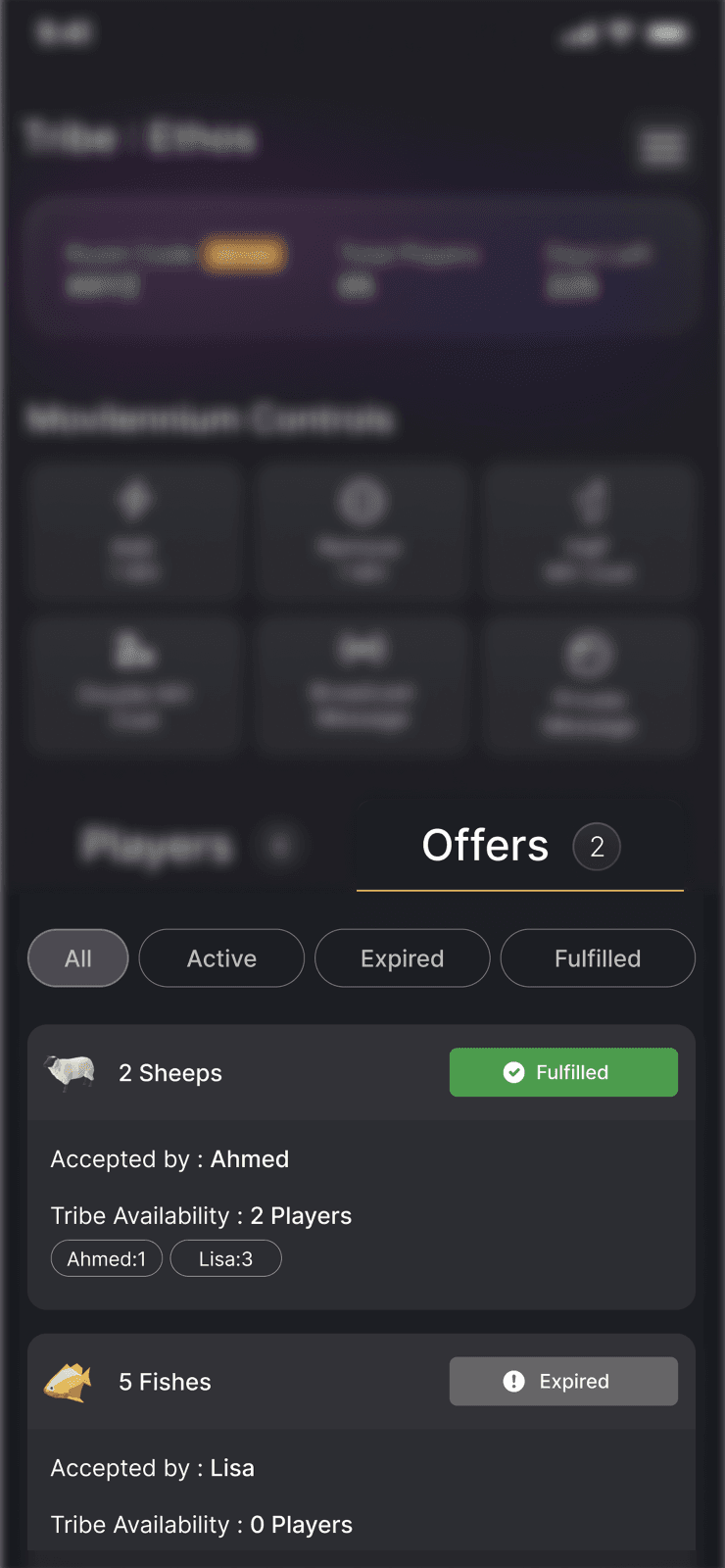Open the 5 Fishes offer title
Image resolution: width=725 pixels, height=1568 pixels.
coord(165,1382)
